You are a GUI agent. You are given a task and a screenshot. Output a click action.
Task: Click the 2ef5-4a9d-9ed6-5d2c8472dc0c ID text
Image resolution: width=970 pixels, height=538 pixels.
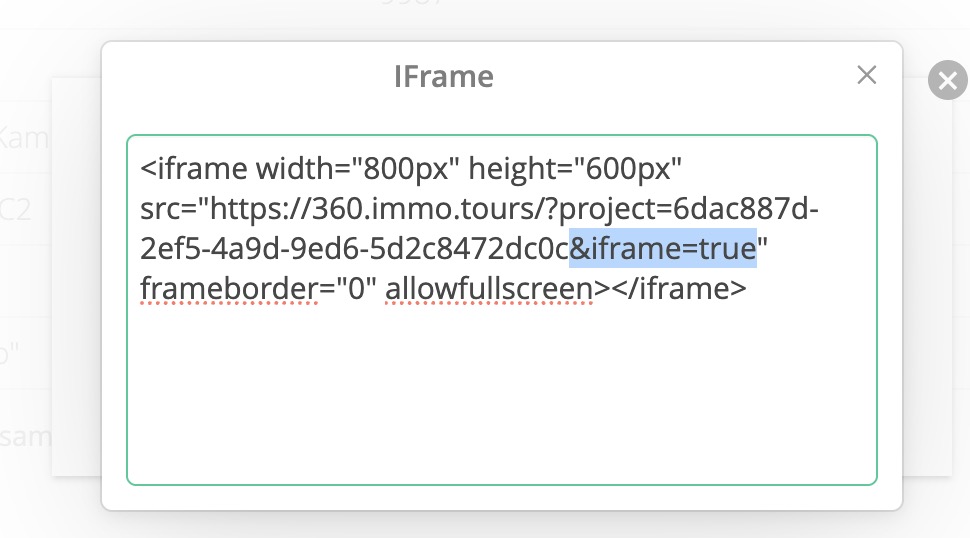[354, 249]
